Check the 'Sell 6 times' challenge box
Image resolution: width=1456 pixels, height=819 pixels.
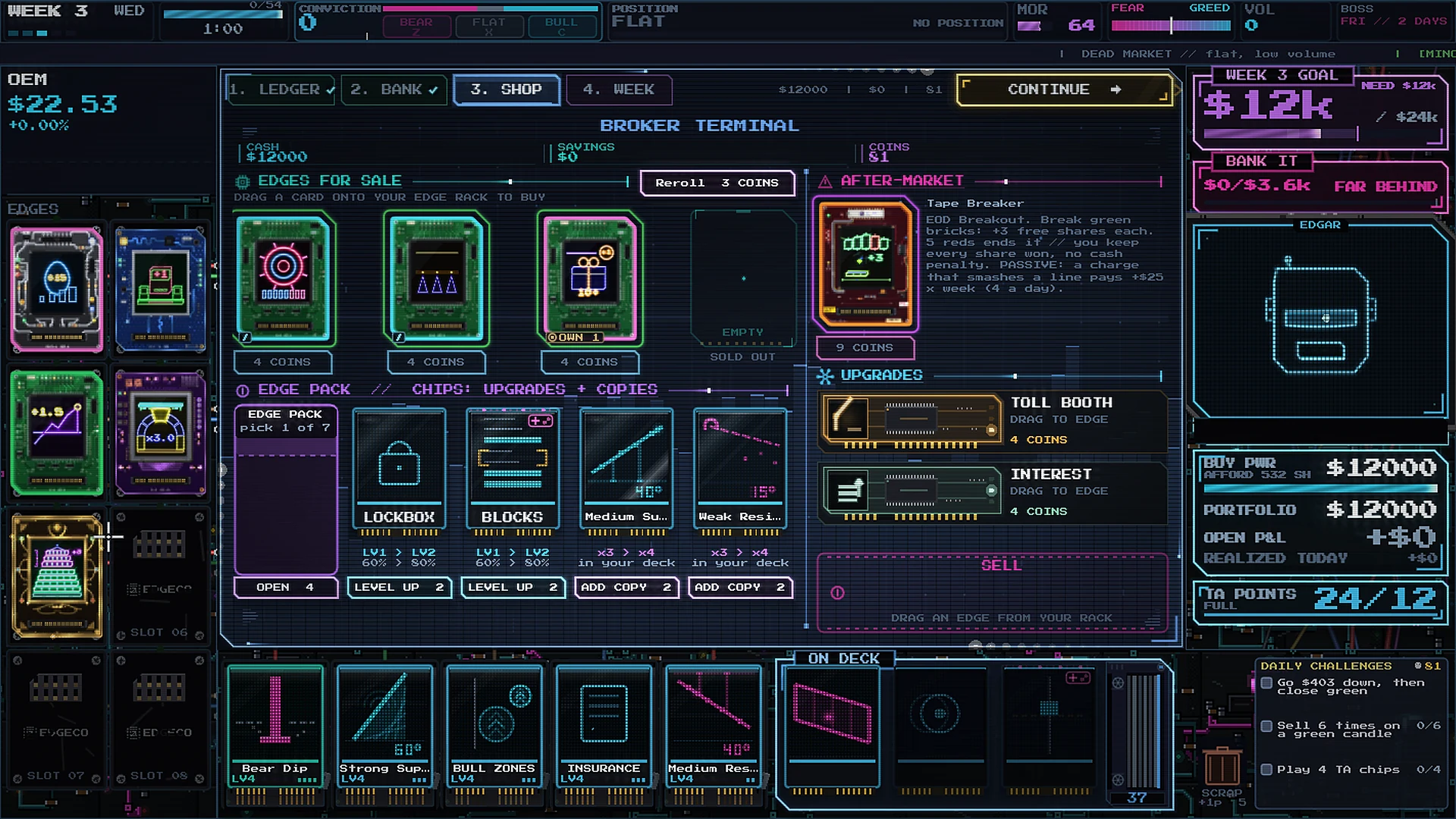coord(1266,726)
